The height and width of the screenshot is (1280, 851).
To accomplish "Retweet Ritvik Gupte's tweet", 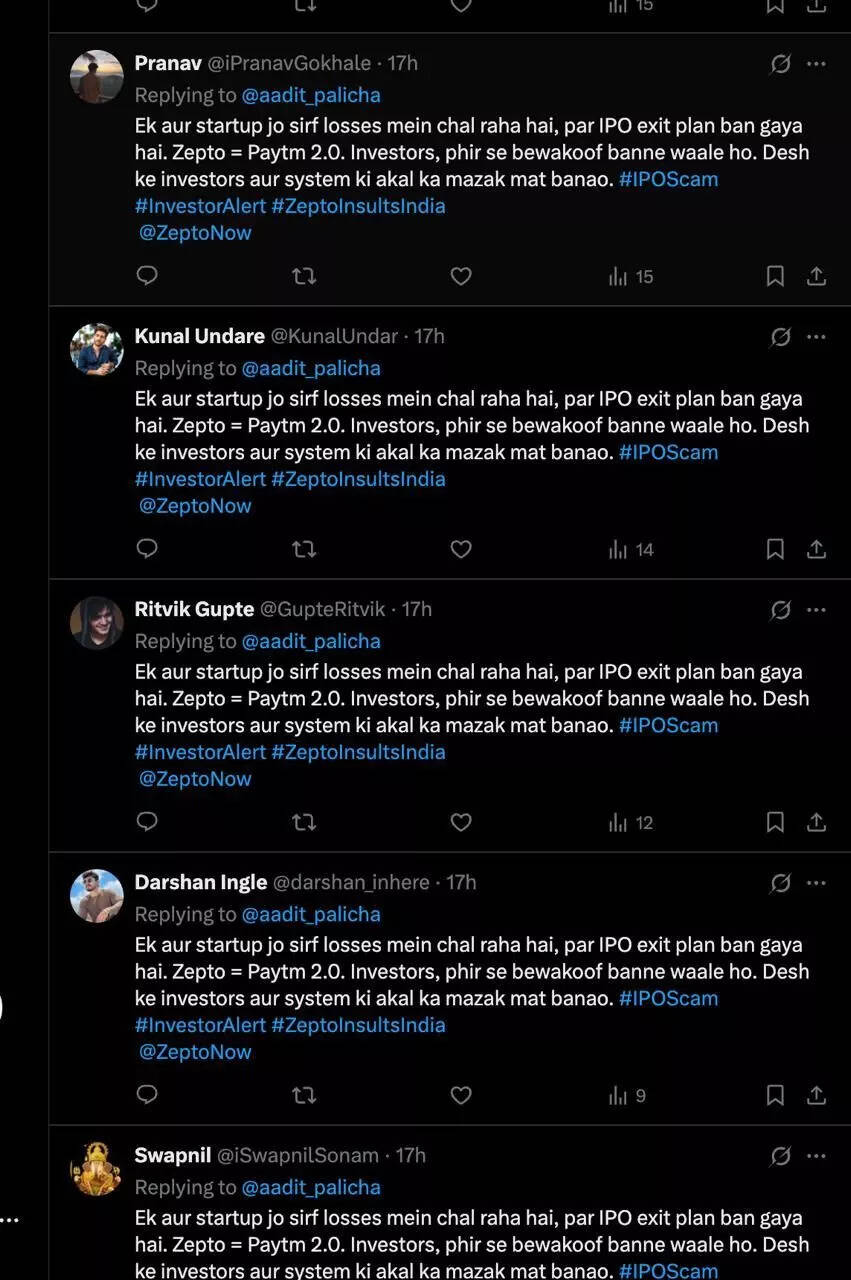I will (304, 822).
